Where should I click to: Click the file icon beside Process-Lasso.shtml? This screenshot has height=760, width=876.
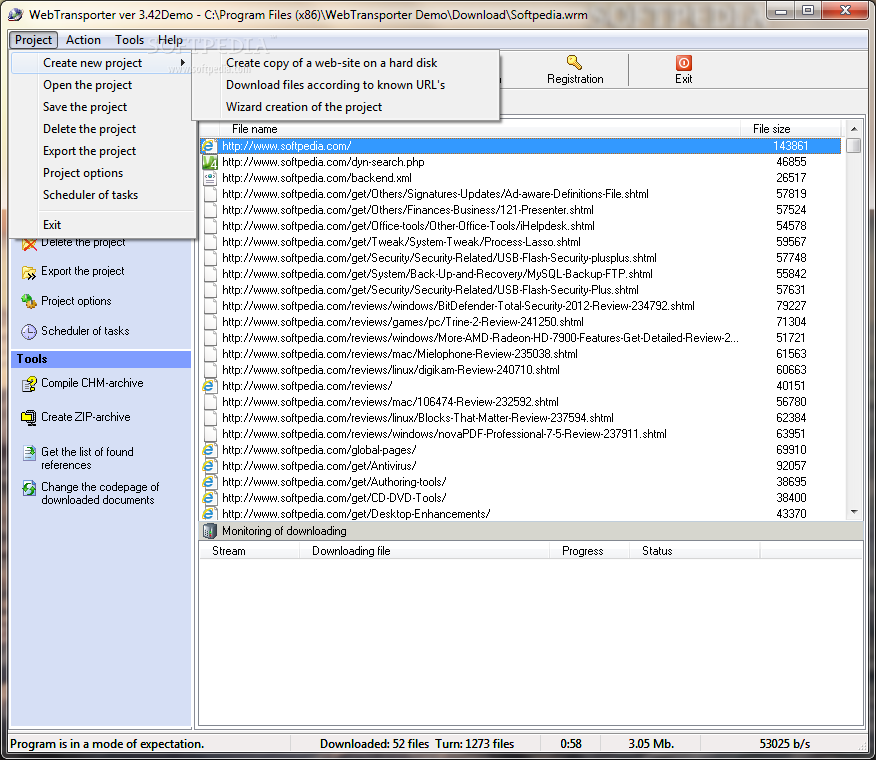pyautogui.click(x=210, y=243)
